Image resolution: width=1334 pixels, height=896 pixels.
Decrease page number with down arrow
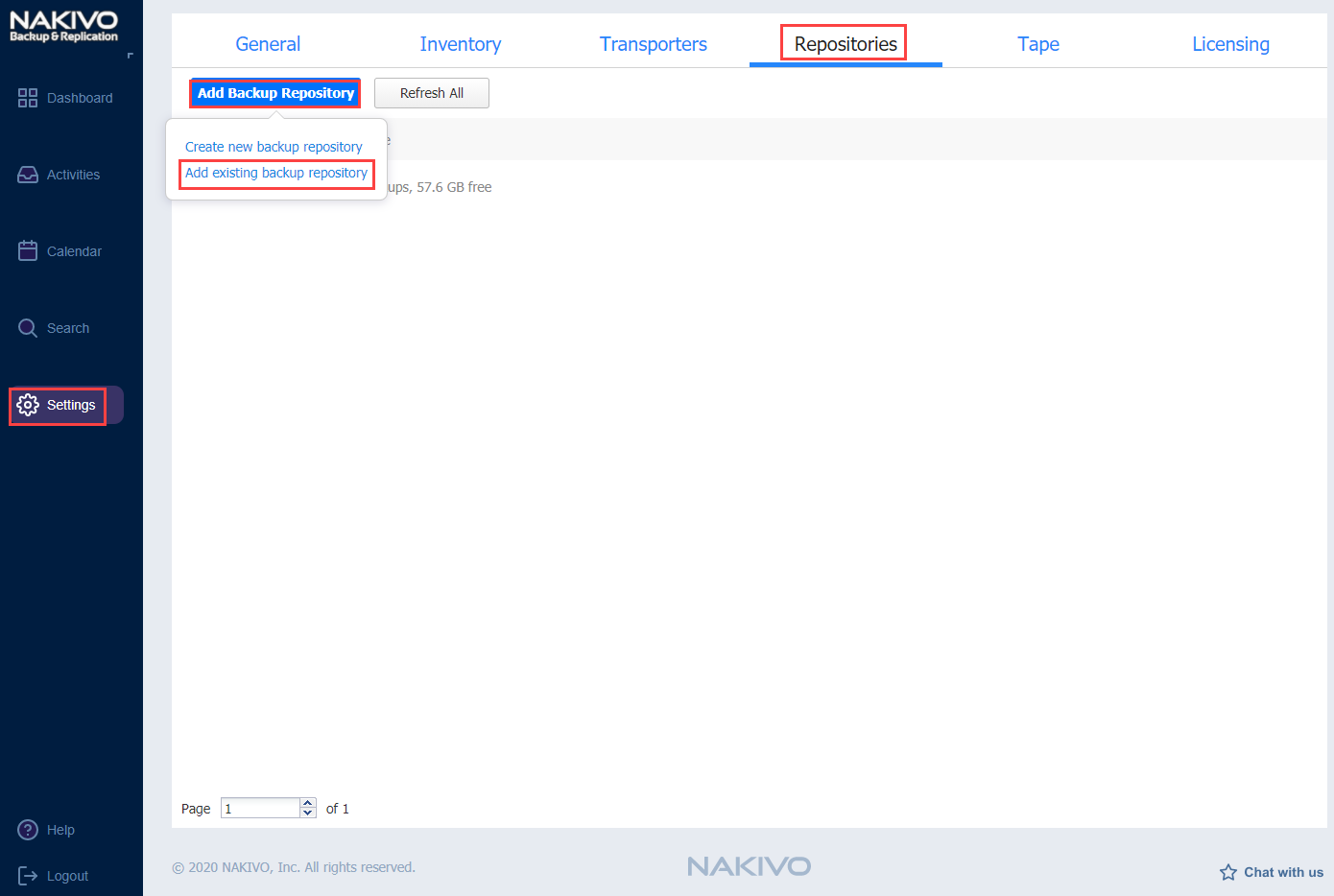coord(308,813)
